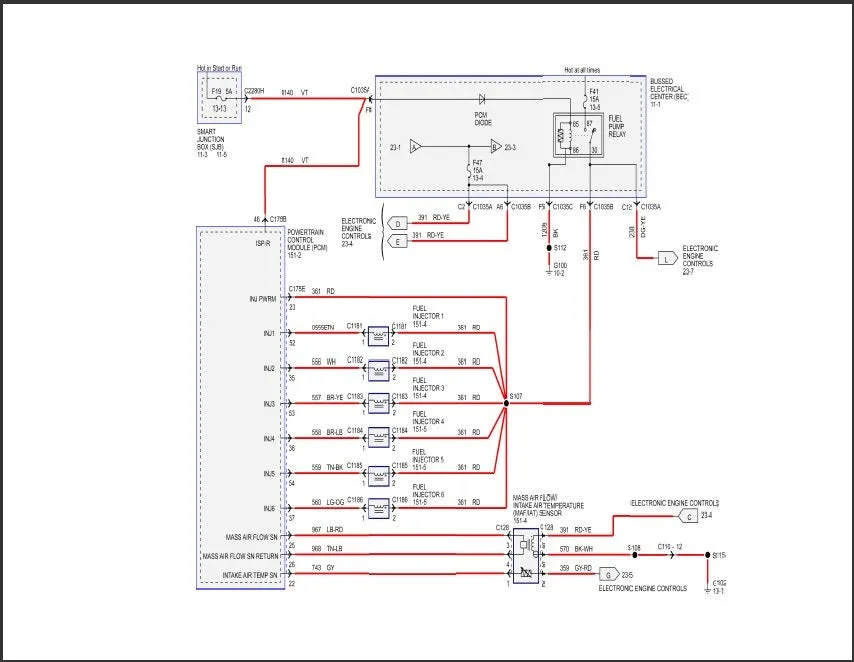Click the '557 BR-YE' wire label
The width and height of the screenshot is (854, 662).
[327, 398]
